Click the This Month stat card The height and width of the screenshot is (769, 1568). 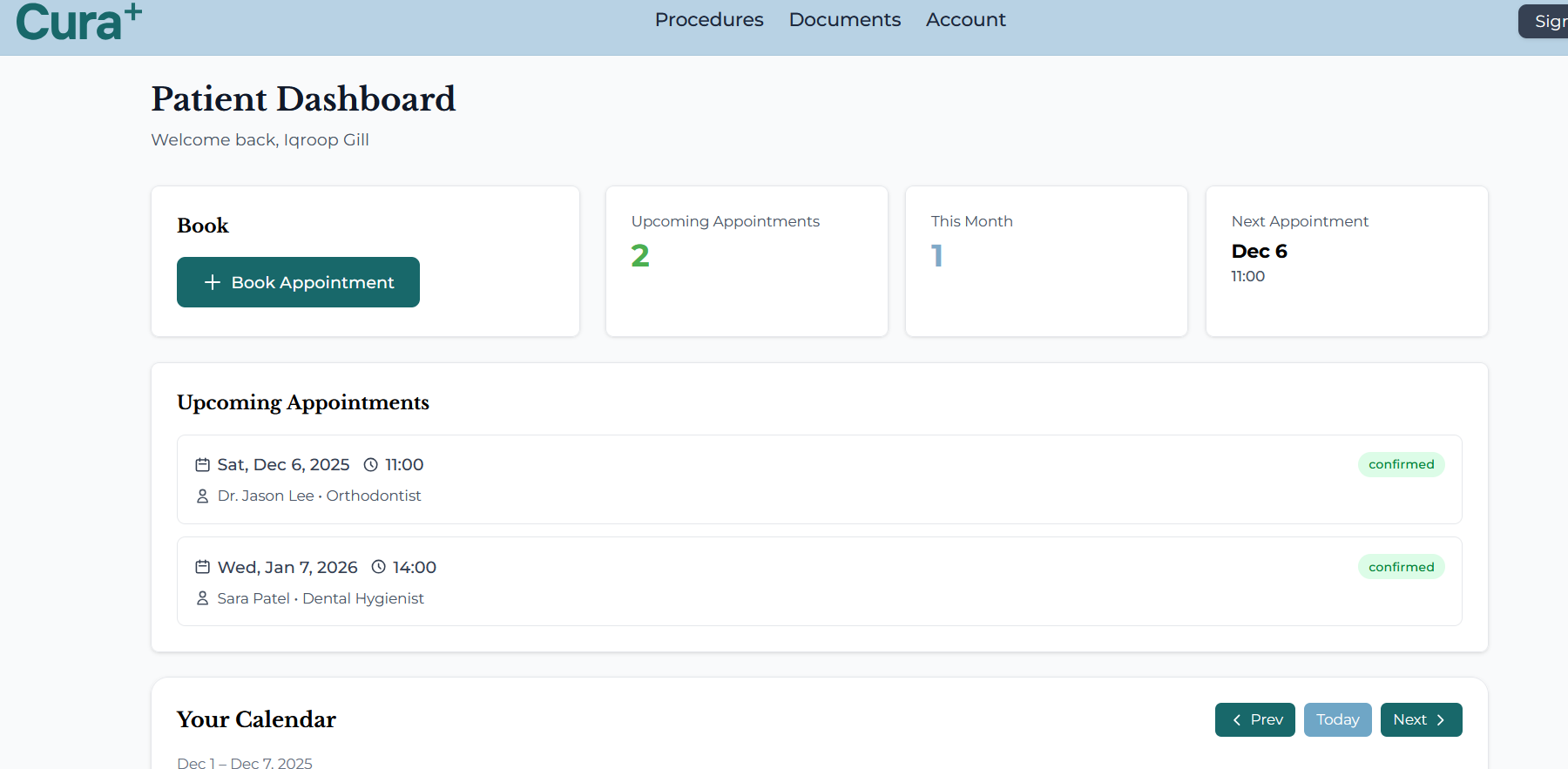pyautogui.click(x=1046, y=261)
